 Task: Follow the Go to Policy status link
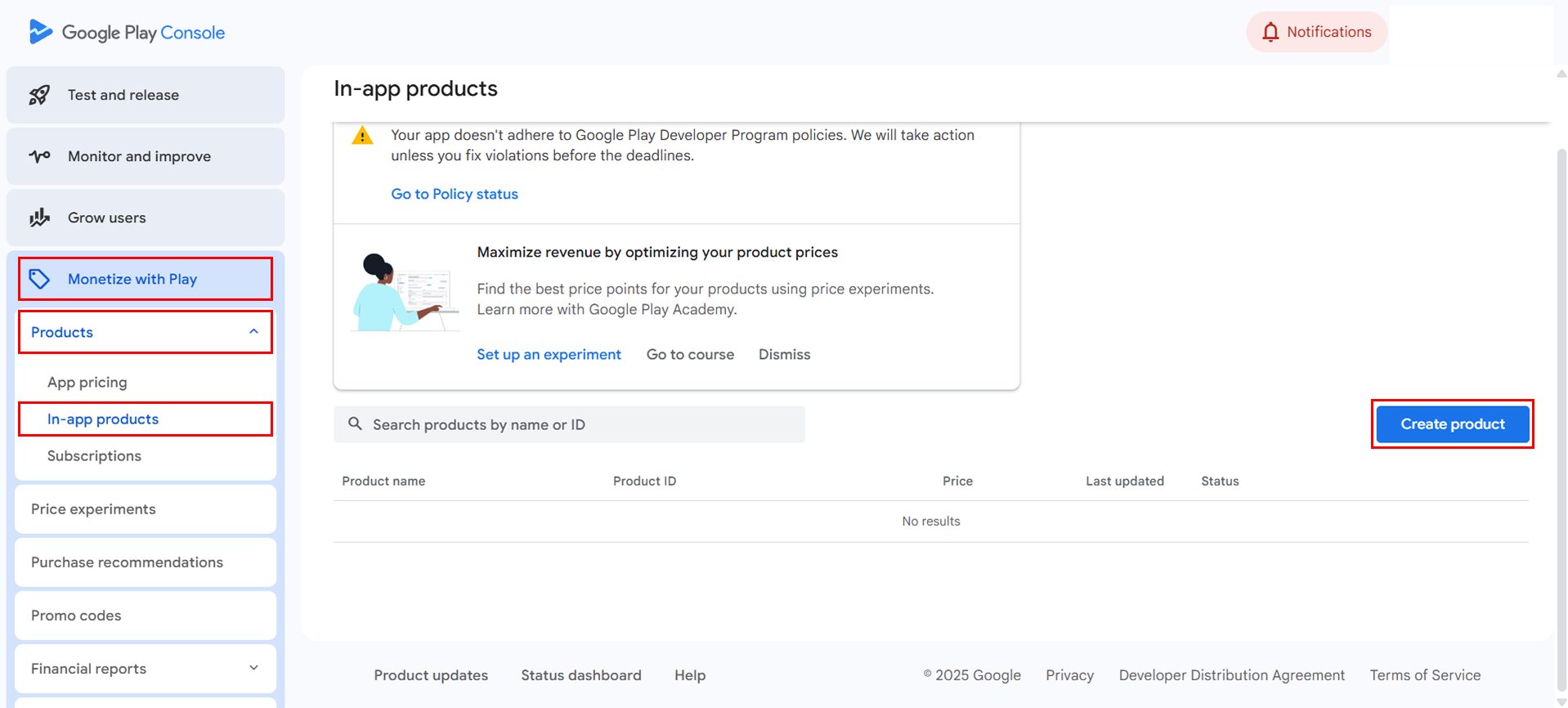point(455,194)
